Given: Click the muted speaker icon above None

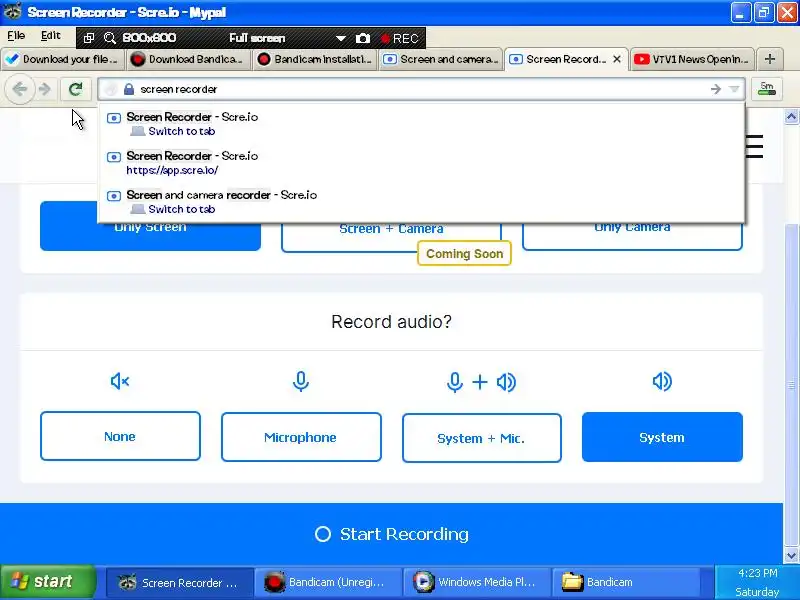Looking at the screenshot, I should [x=120, y=381].
